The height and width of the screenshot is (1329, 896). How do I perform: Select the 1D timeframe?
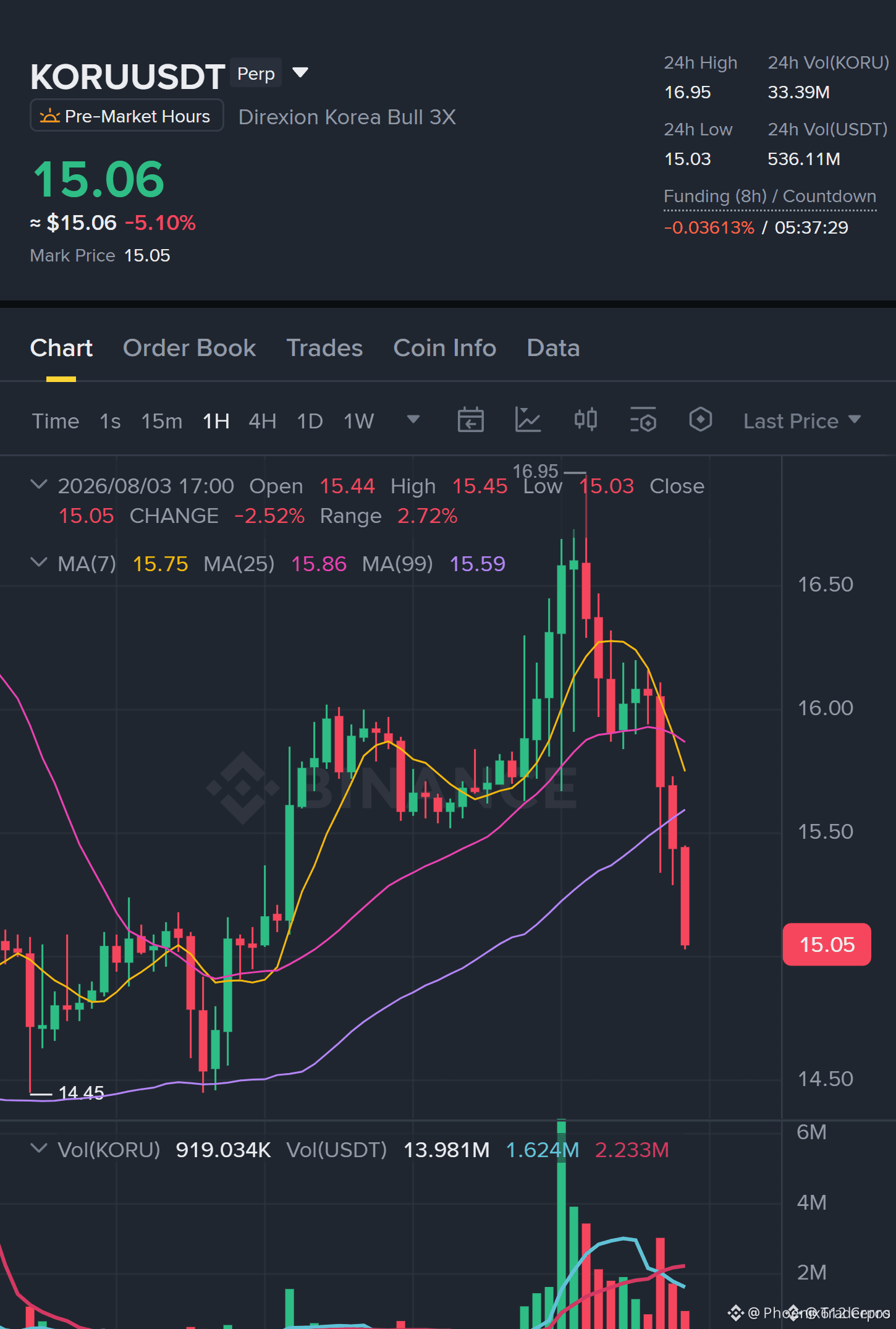[310, 421]
